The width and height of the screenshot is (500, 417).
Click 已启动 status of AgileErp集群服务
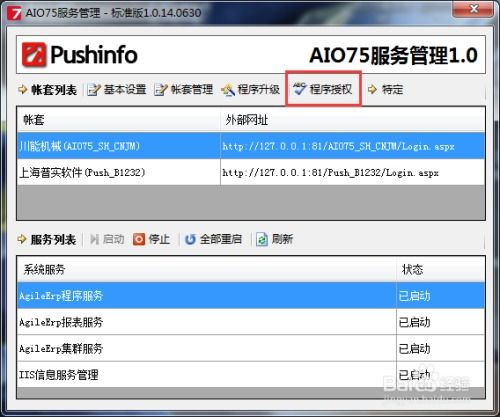414,349
